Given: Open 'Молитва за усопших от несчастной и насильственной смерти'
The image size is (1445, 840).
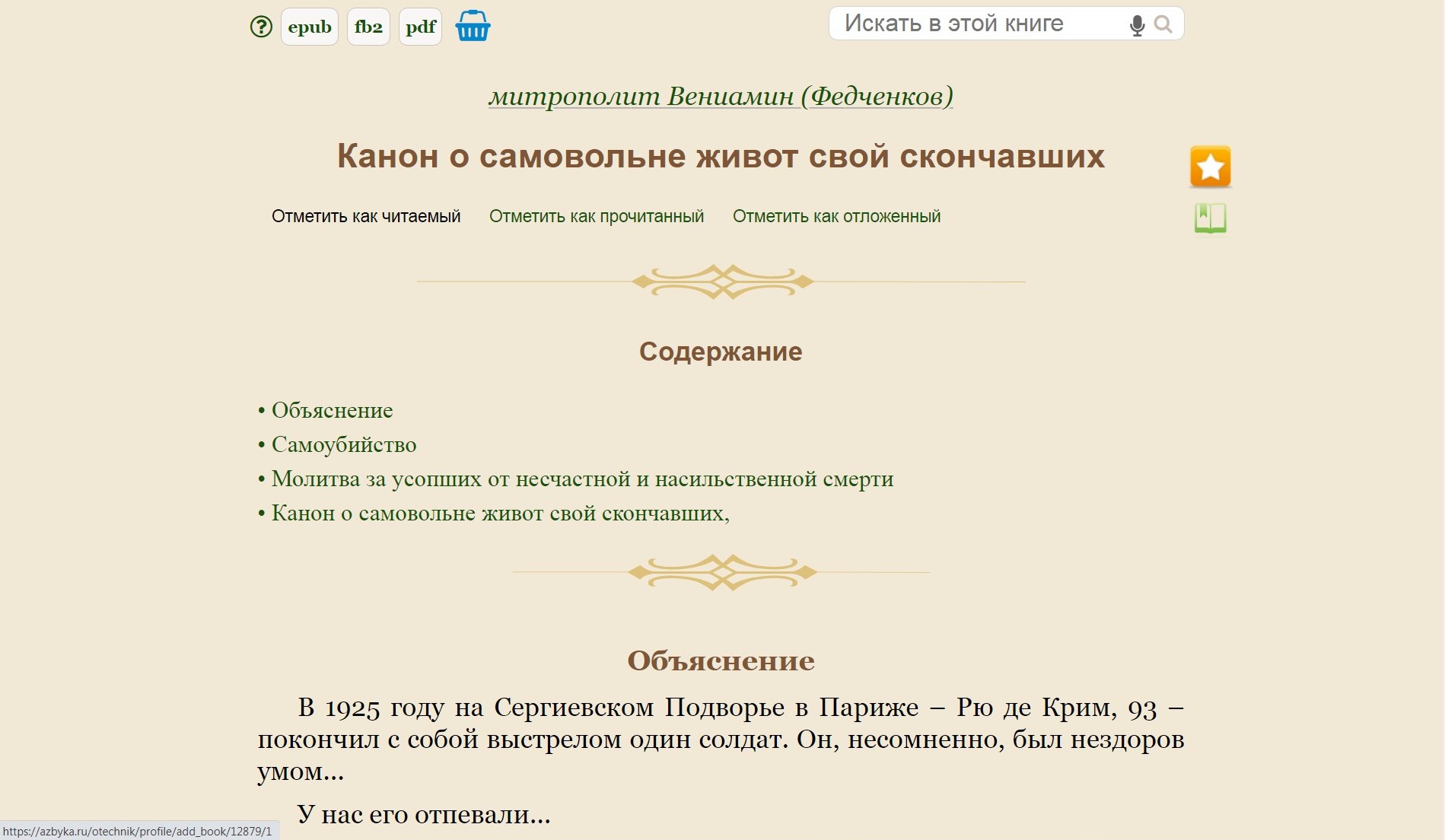Looking at the screenshot, I should pyautogui.click(x=582, y=479).
